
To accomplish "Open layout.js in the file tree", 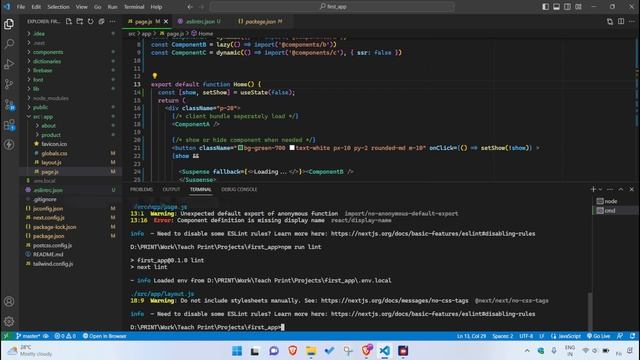I will tap(51, 162).
